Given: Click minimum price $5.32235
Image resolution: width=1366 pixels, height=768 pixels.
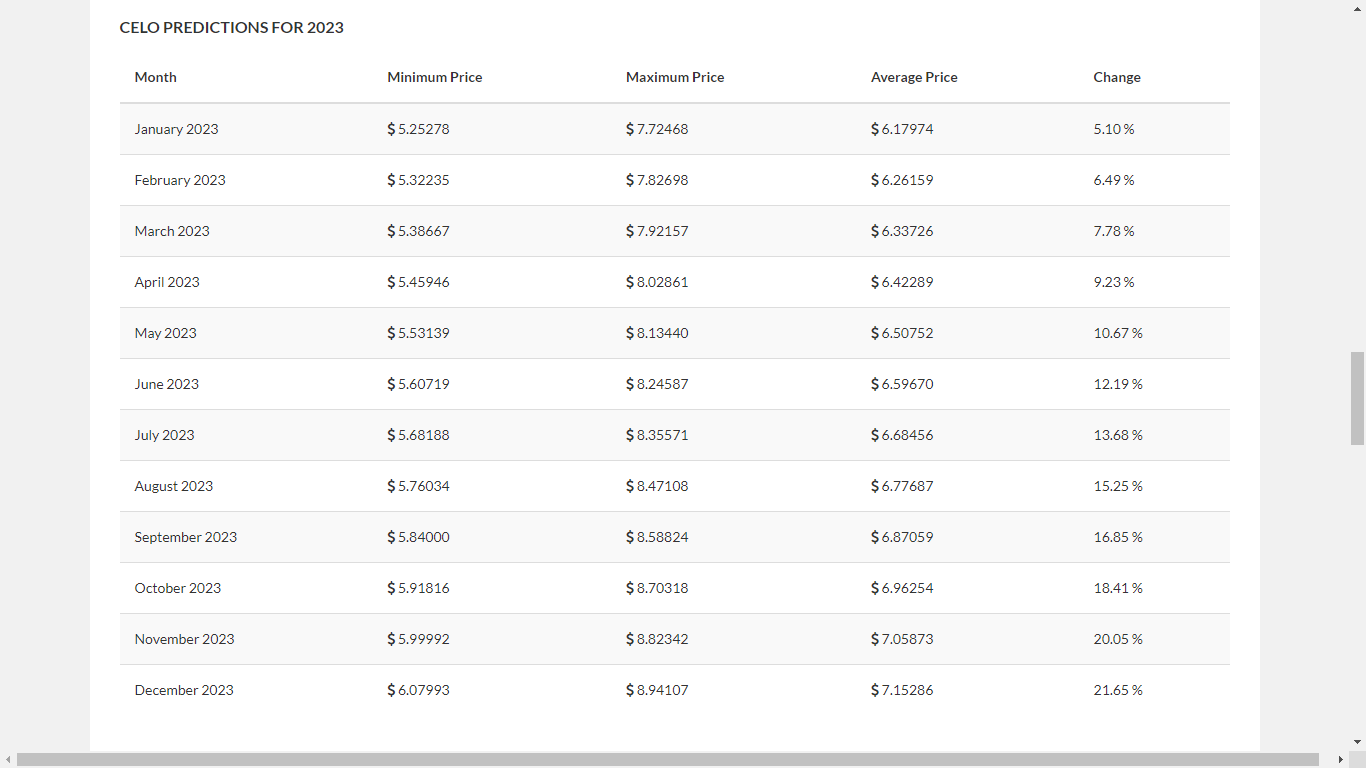Looking at the screenshot, I should point(419,180).
